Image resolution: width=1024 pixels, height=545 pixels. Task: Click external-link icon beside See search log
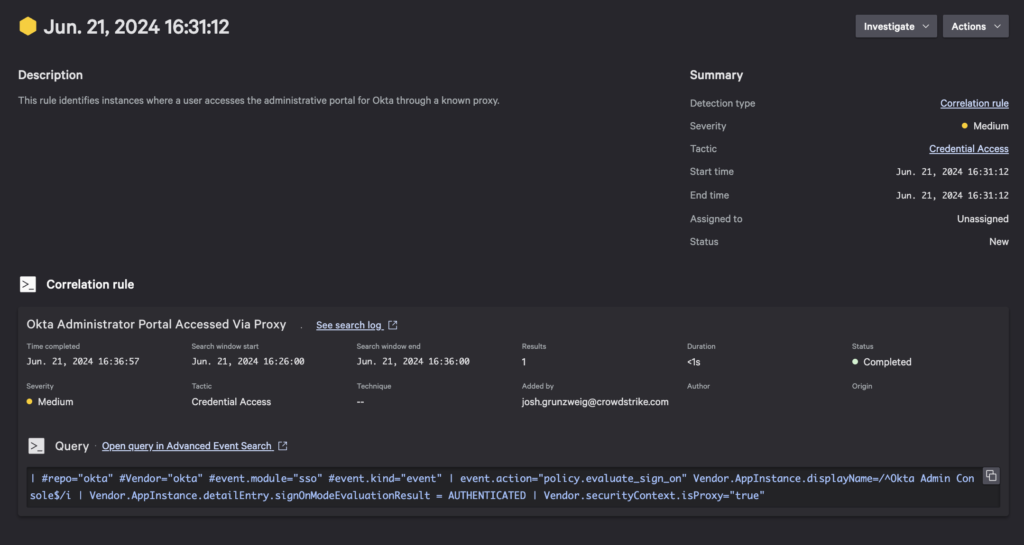[x=392, y=325]
